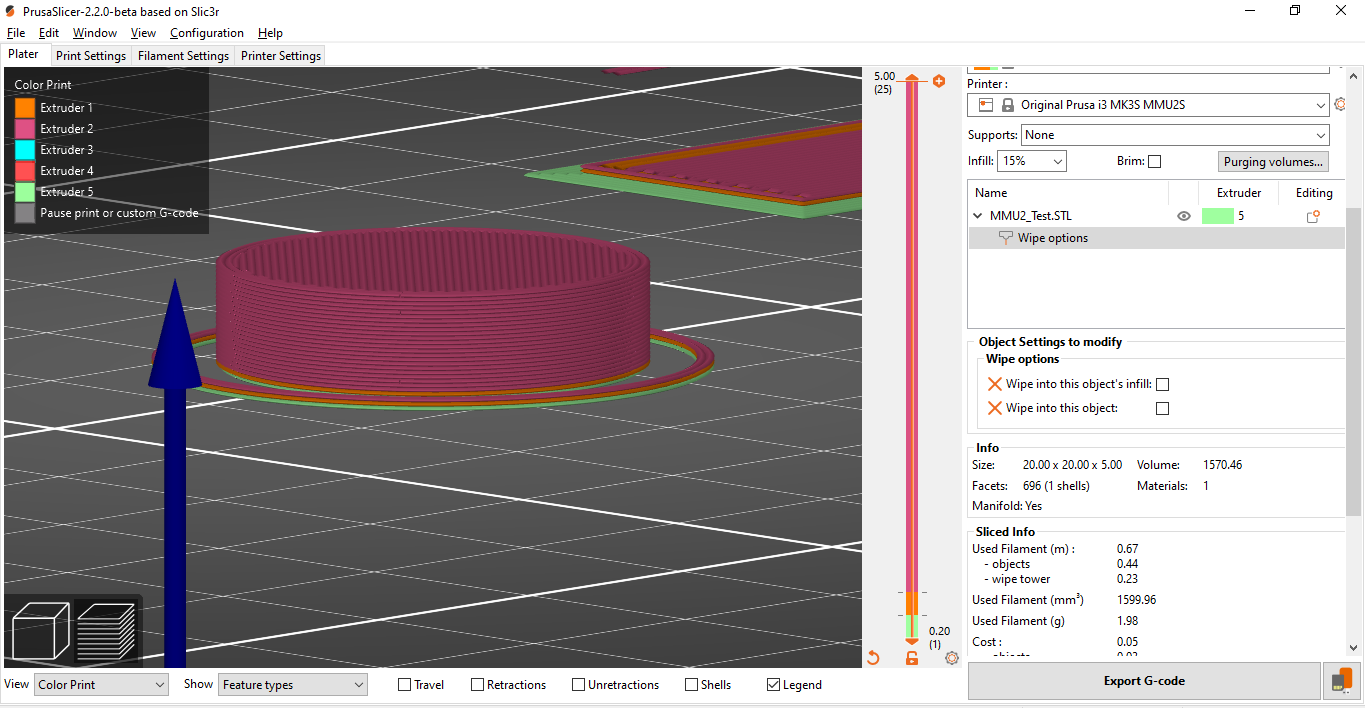This screenshot has width=1365, height=708.
Task: Toggle visibility of MMU2_Test.STL
Action: (1184, 216)
